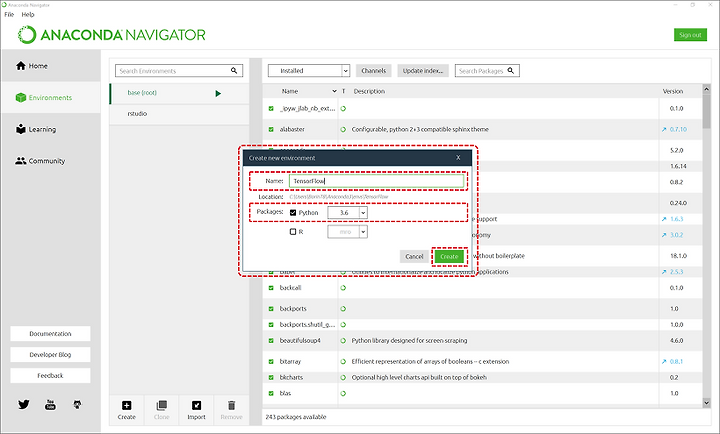The image size is (720, 434).
Task: Click the package list scrollbar up arrow
Action: pyautogui.click(x=707, y=89)
